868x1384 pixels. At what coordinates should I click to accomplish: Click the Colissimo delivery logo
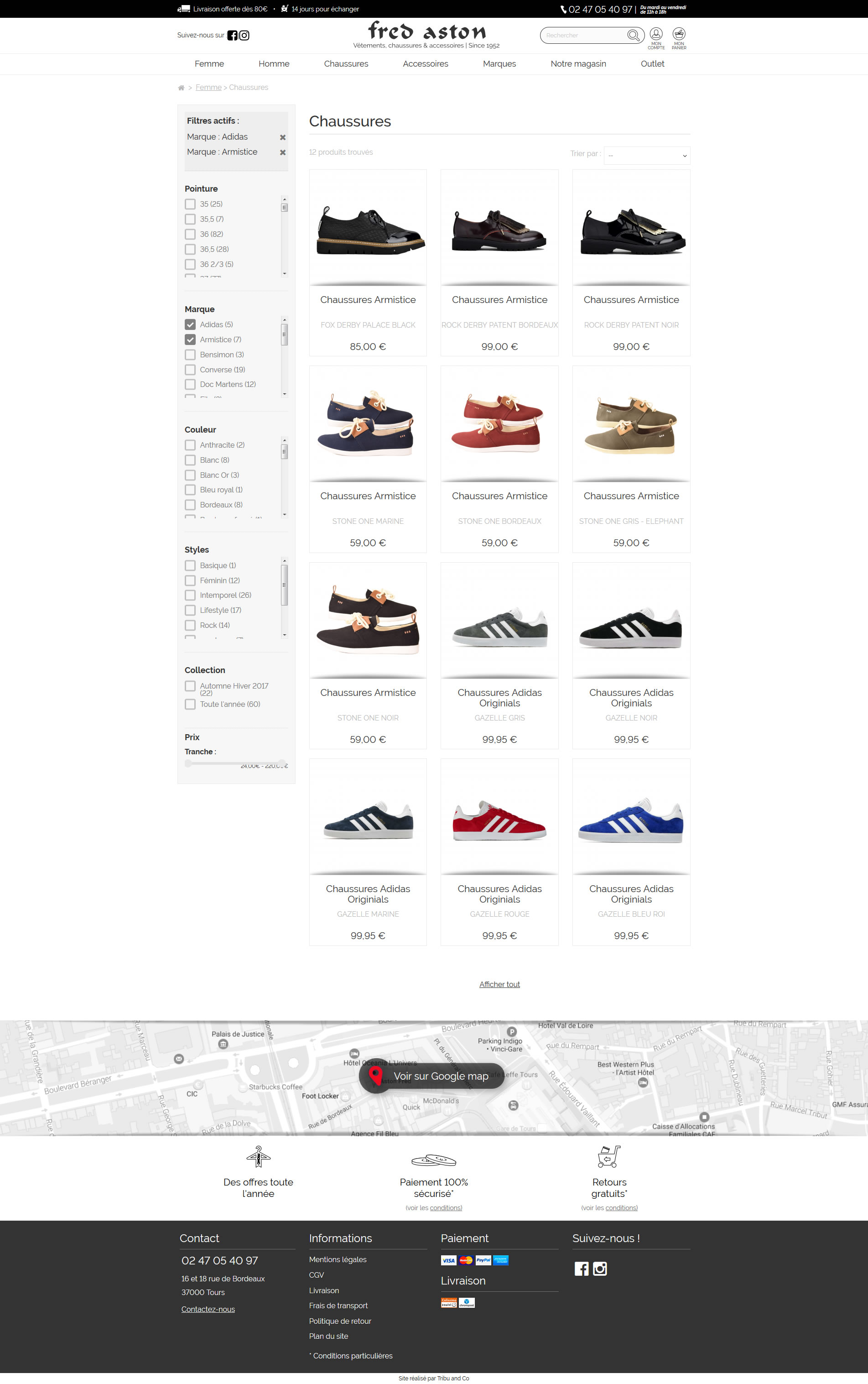pyautogui.click(x=449, y=1302)
